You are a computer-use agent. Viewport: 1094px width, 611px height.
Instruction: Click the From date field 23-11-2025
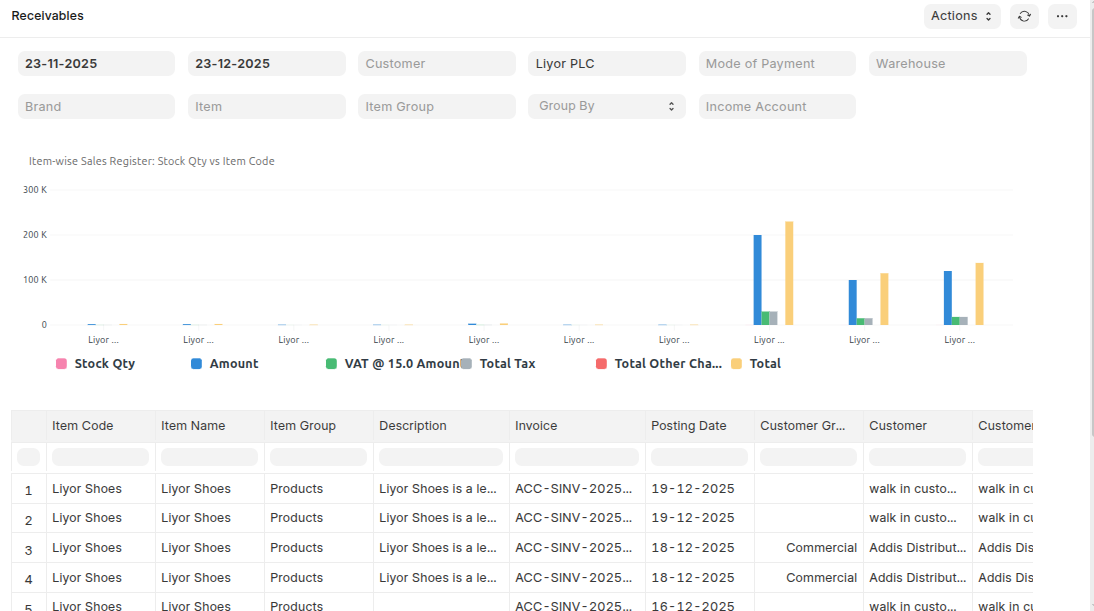[x=96, y=64]
